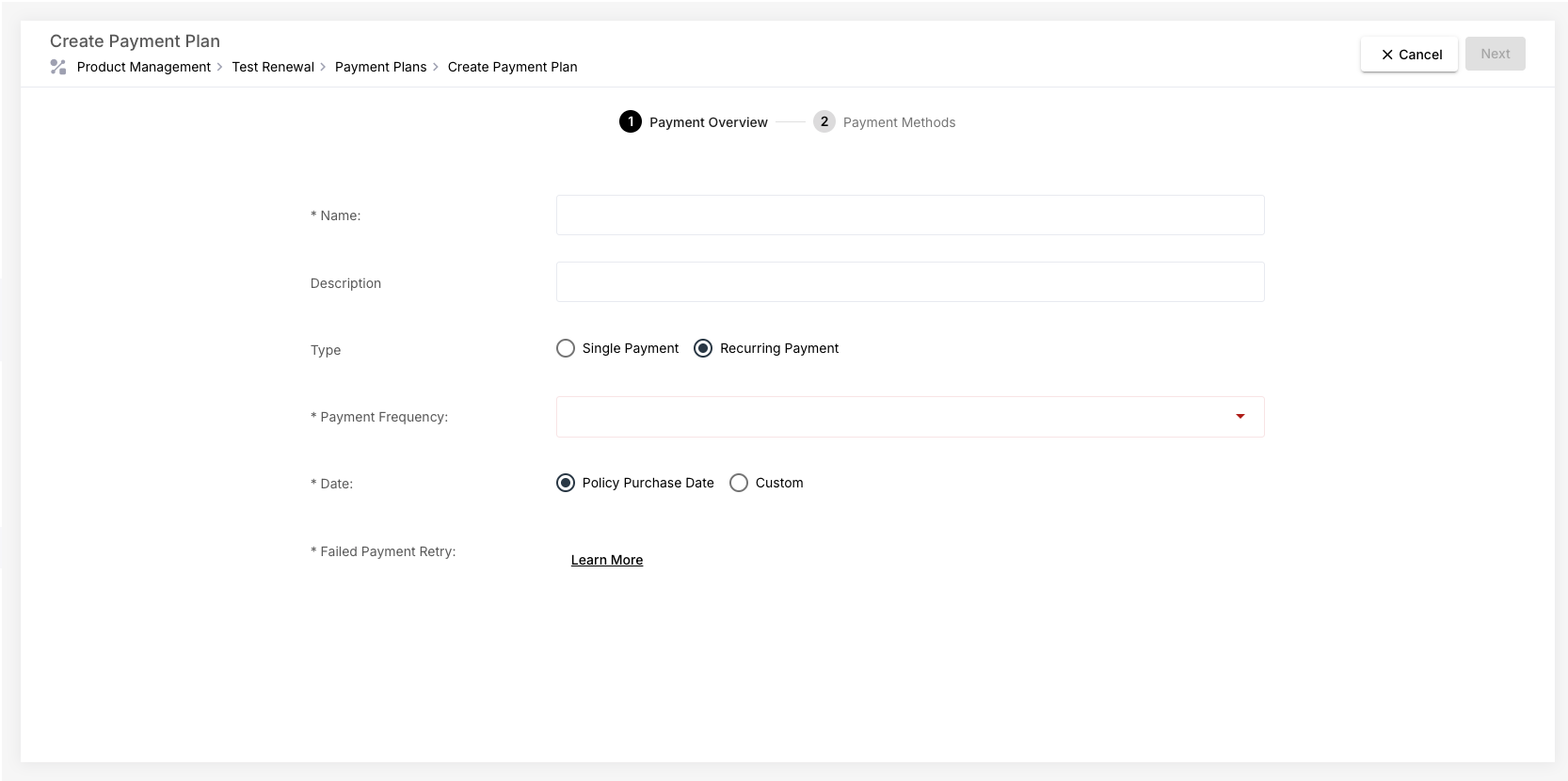Choose the Custom date option

point(739,484)
